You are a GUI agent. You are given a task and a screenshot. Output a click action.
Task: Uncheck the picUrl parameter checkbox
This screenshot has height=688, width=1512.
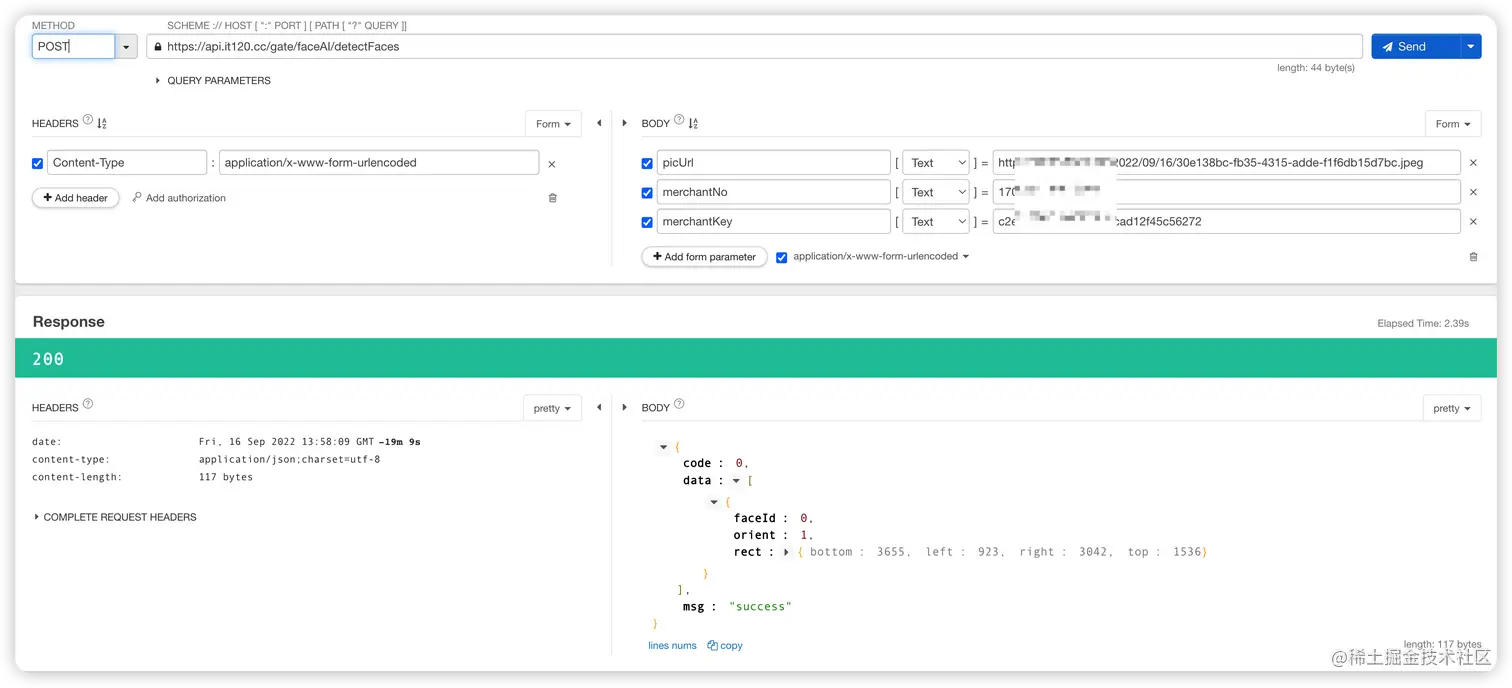(647, 163)
